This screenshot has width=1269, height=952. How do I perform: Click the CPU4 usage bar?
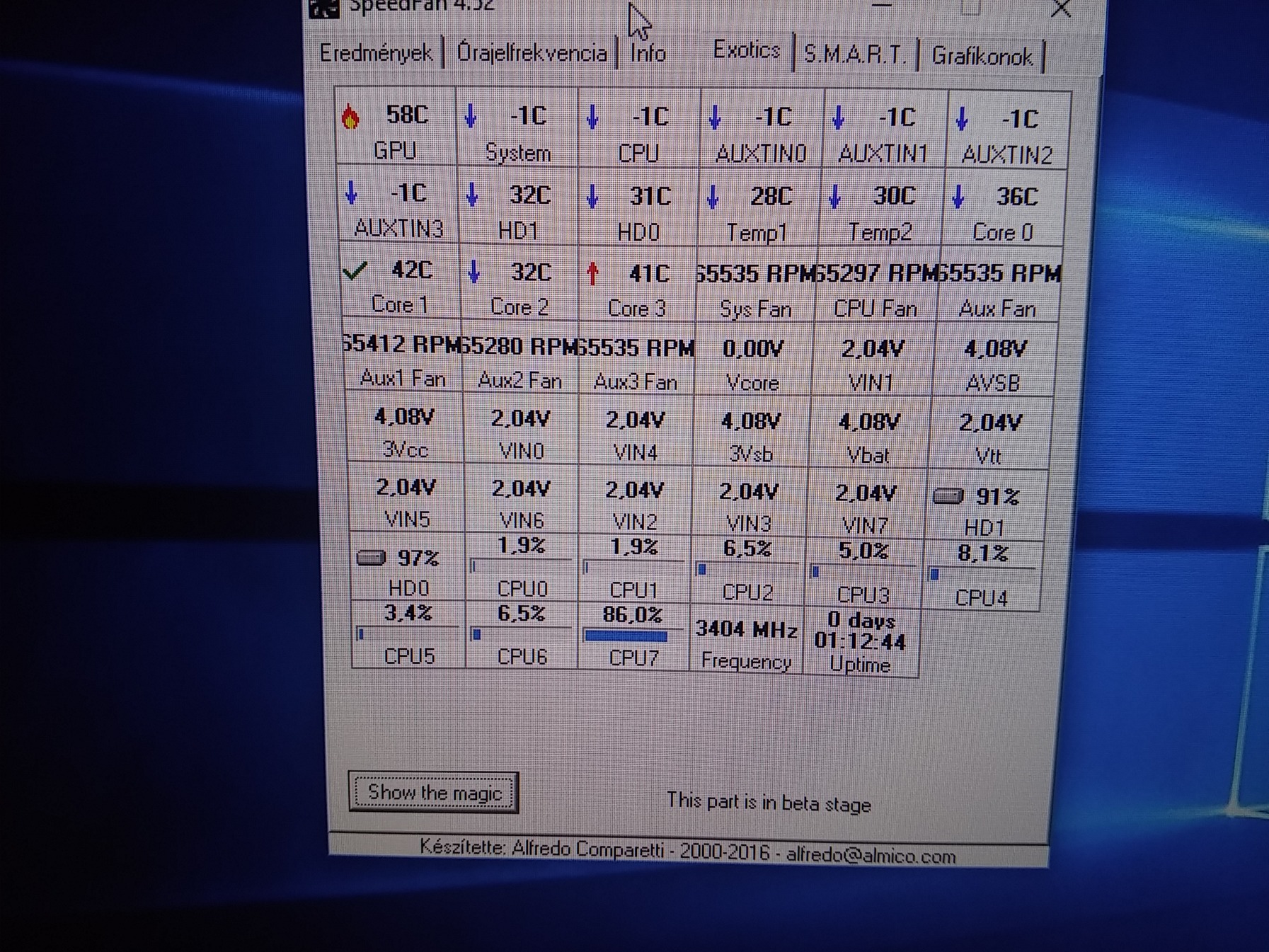982,575
